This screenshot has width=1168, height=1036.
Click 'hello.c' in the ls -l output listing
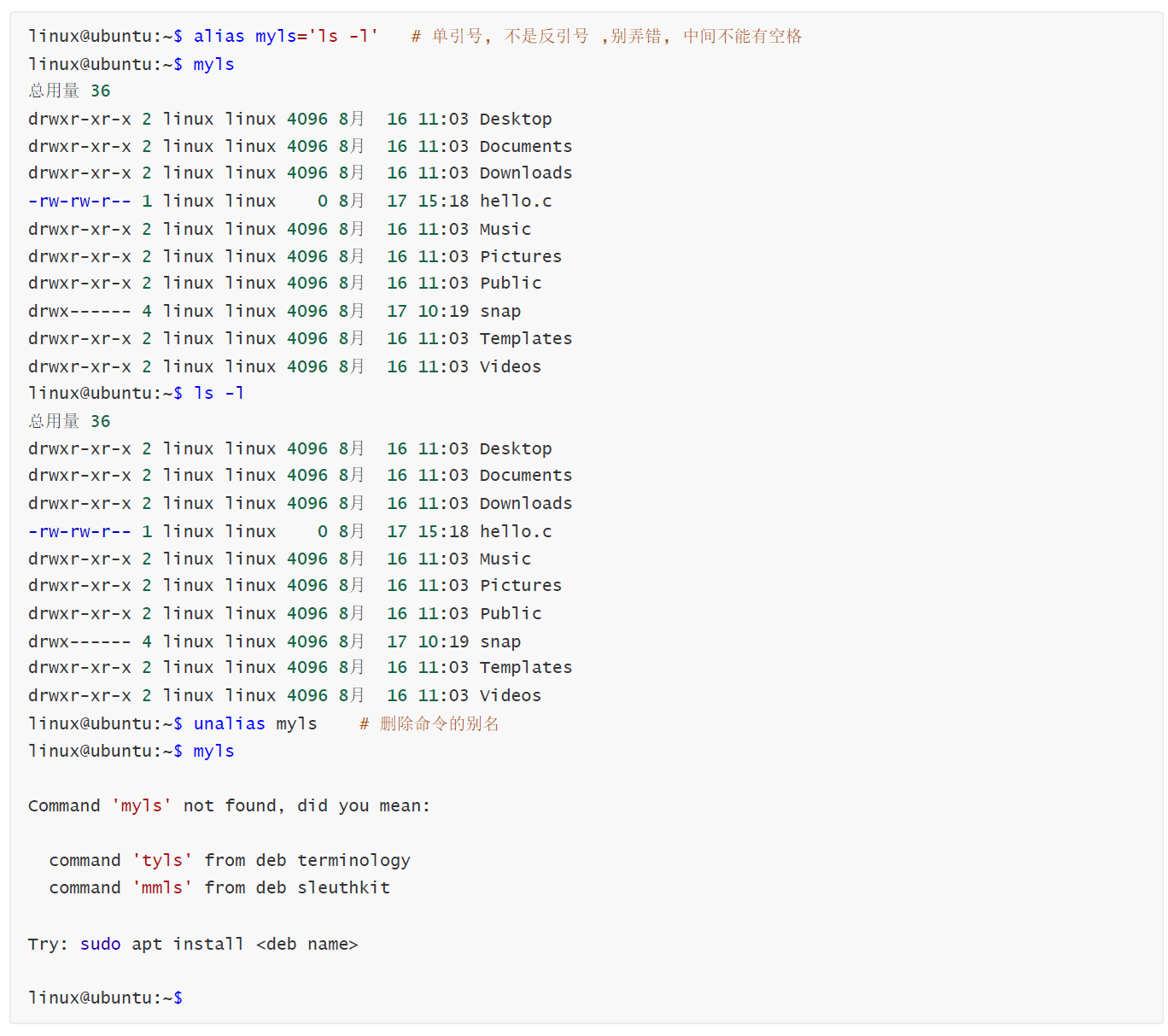point(516,531)
